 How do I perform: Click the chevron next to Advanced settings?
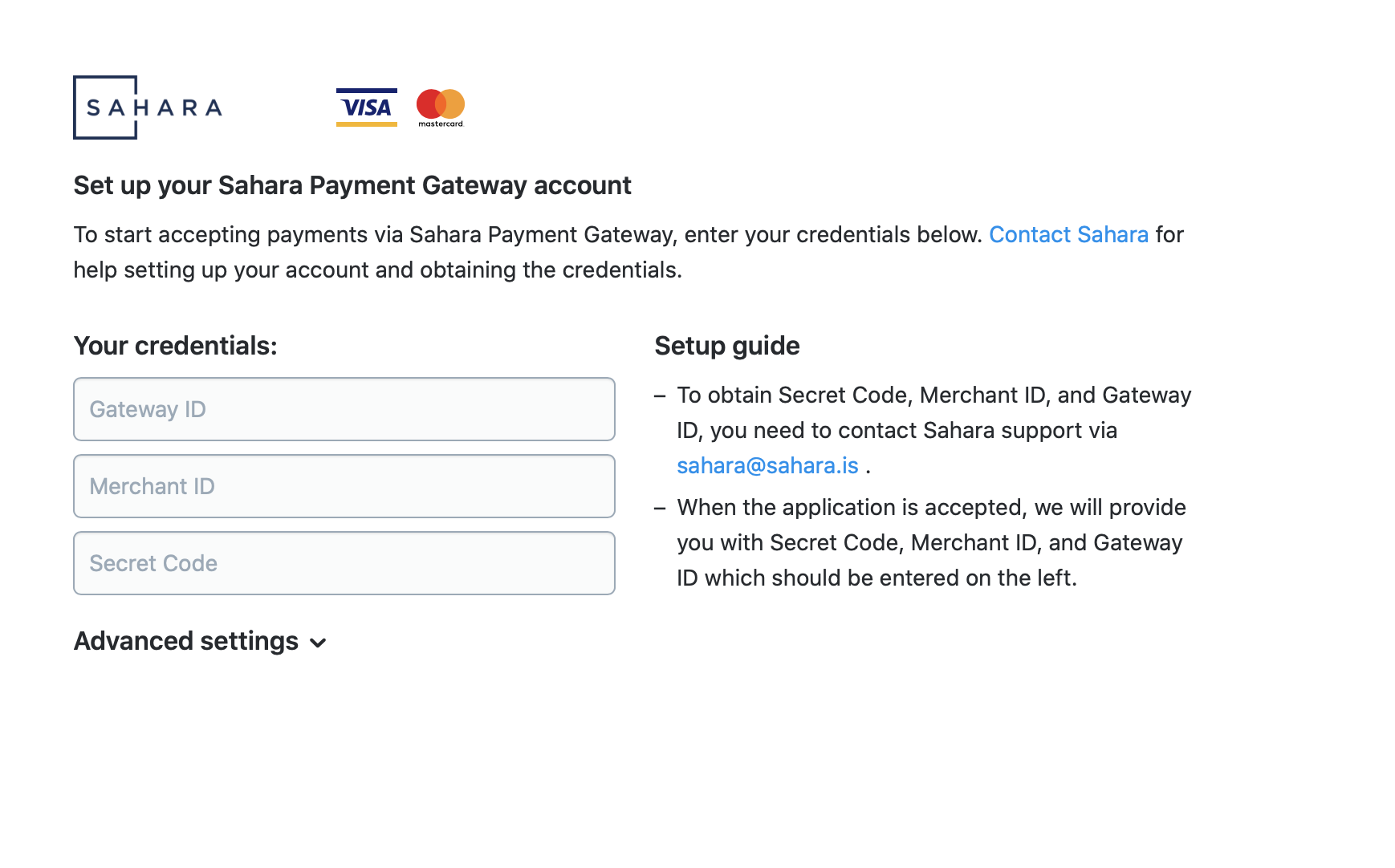click(319, 643)
